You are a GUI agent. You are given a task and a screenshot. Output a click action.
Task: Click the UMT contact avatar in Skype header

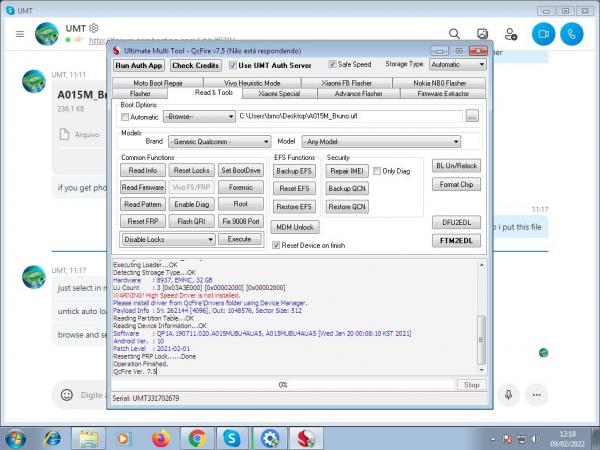47,34
